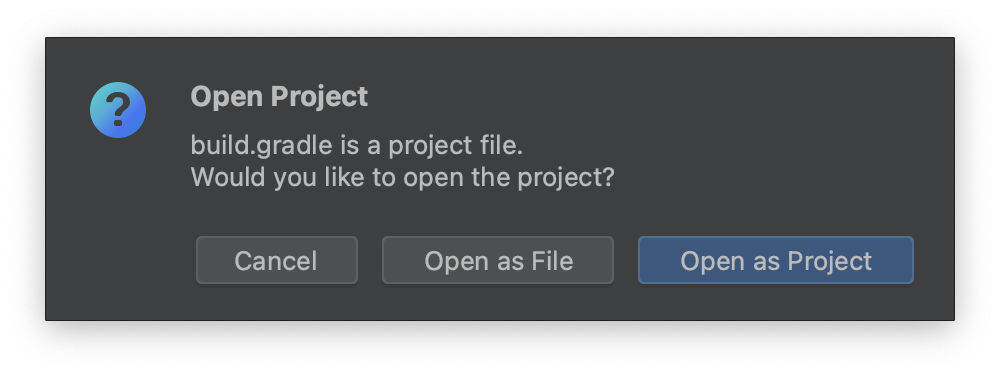Viewport: 1000px width, 374px height.
Task: Open build.gradle as a plain file
Action: (498, 260)
